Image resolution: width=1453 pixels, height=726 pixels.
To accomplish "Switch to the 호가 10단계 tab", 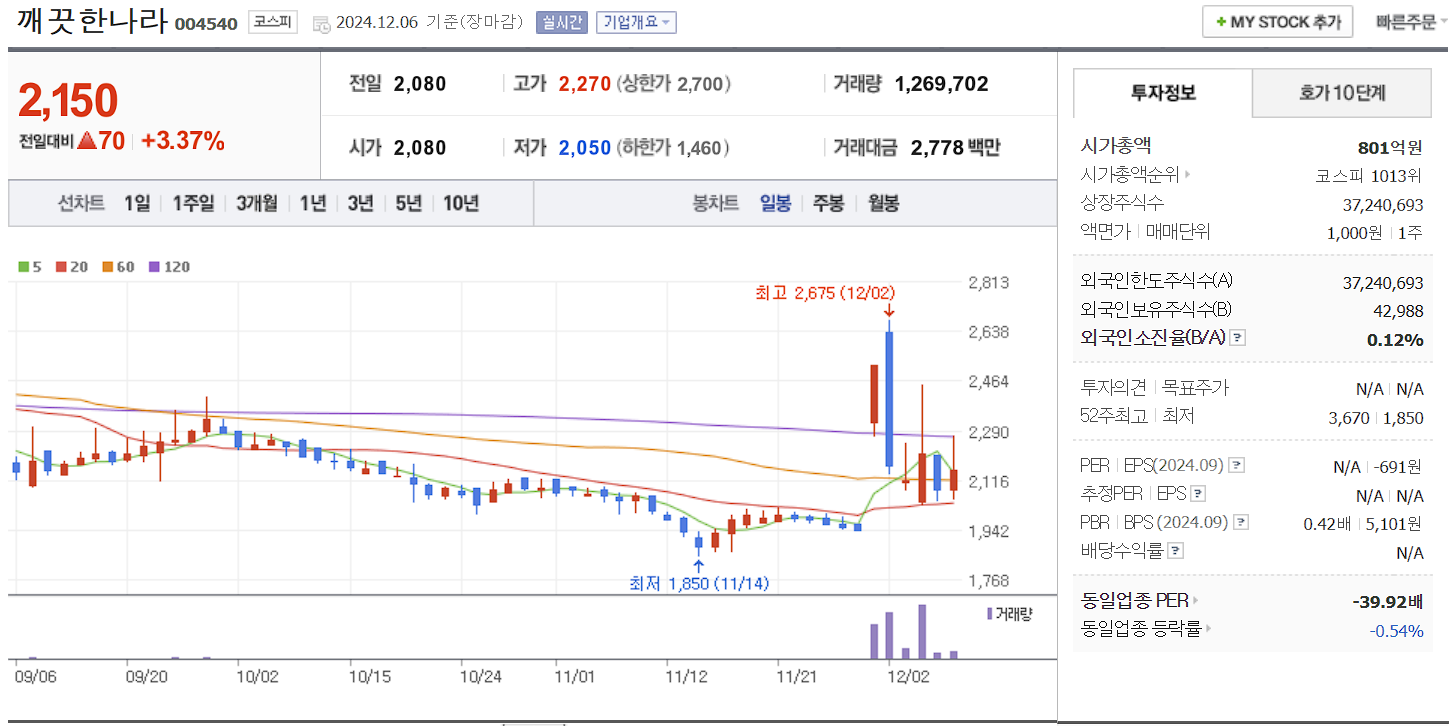I will 1341,92.
